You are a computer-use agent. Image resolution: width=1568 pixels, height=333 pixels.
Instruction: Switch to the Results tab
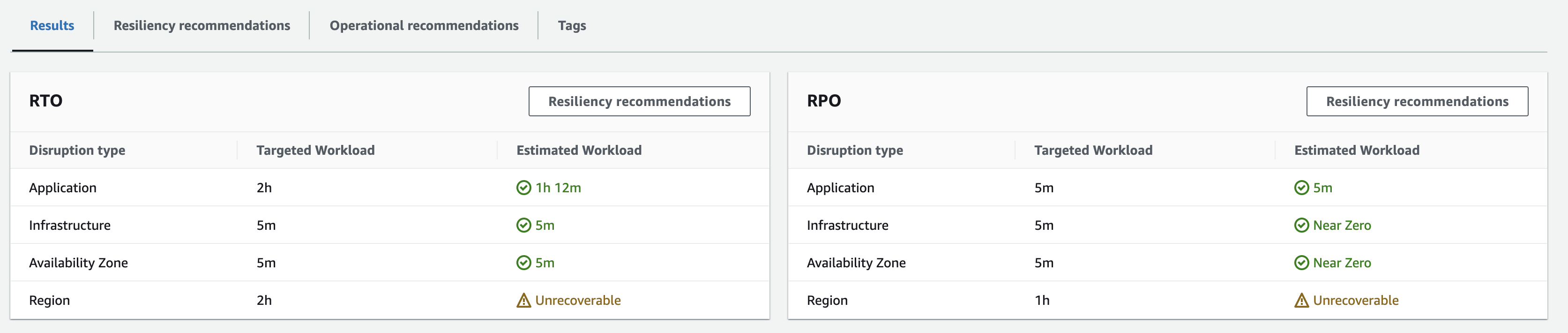pyautogui.click(x=52, y=26)
